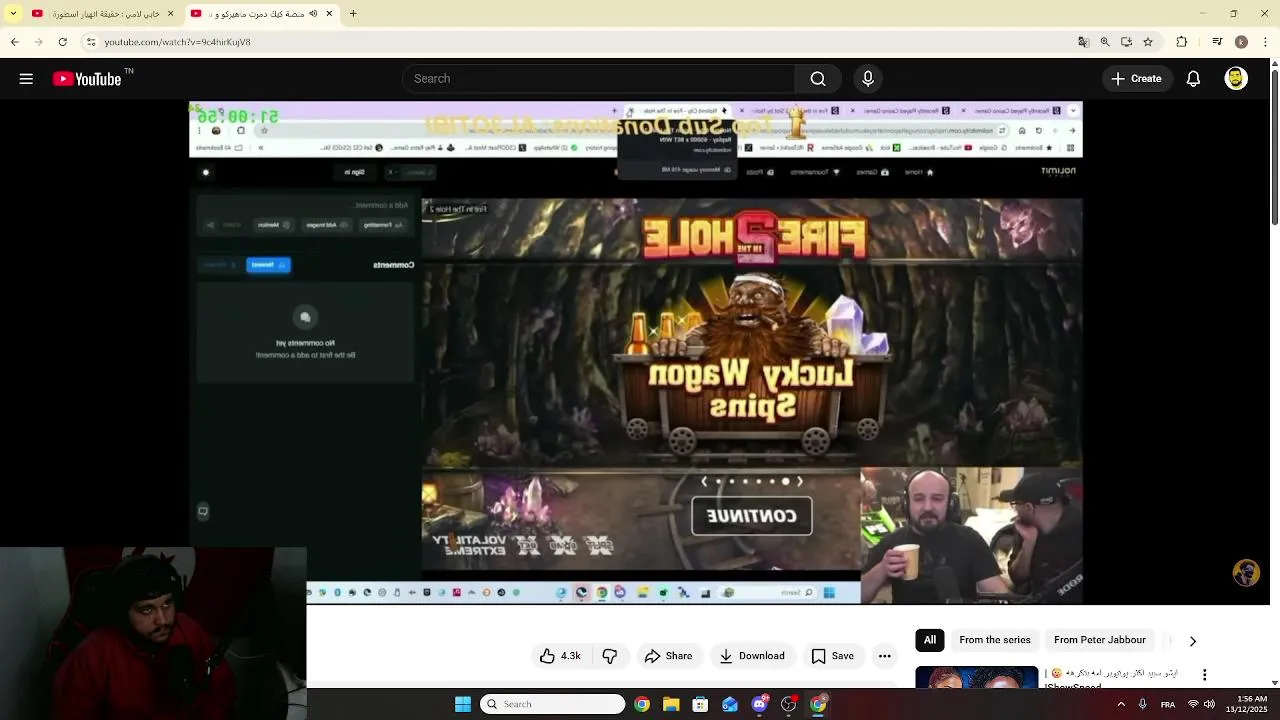Open the YouTube account avatar menu
Screen dimensions: 1280x720
pyautogui.click(x=1236, y=79)
